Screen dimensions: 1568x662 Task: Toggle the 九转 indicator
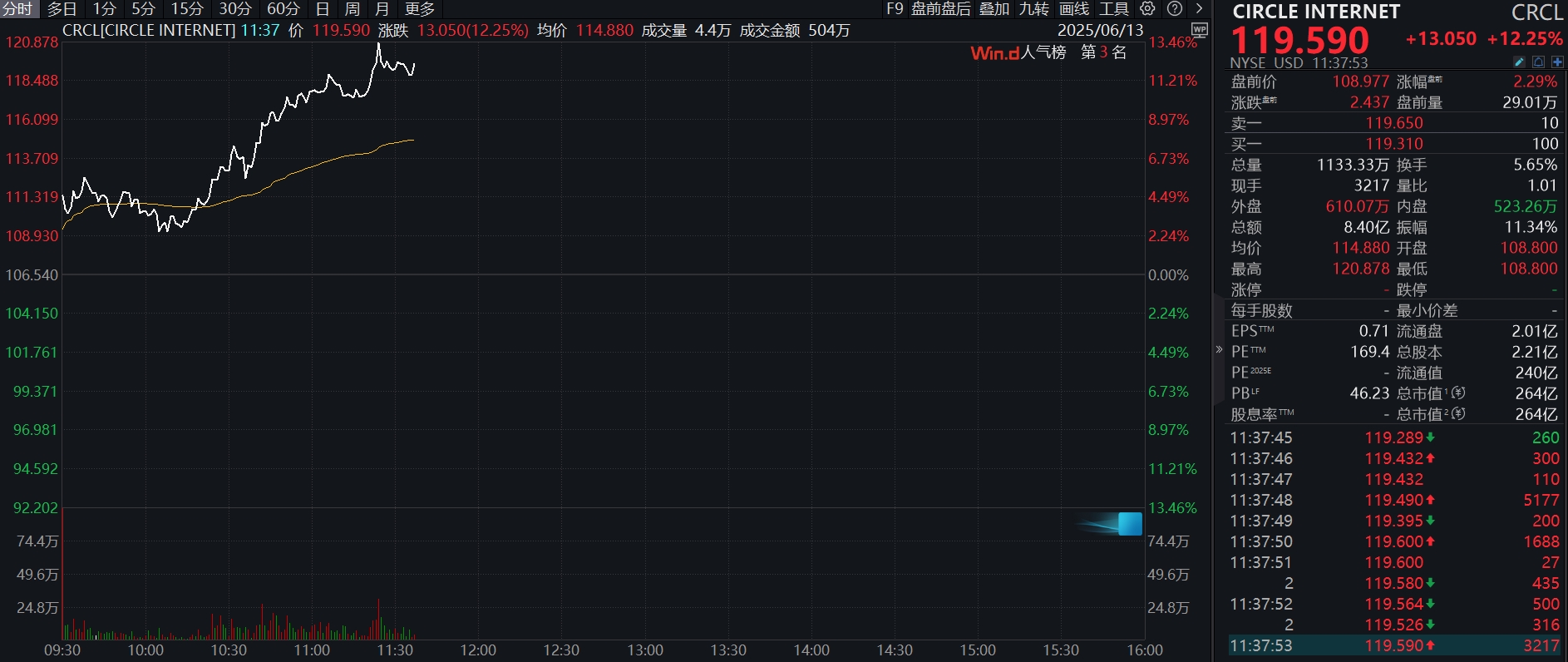pyautogui.click(x=1034, y=9)
